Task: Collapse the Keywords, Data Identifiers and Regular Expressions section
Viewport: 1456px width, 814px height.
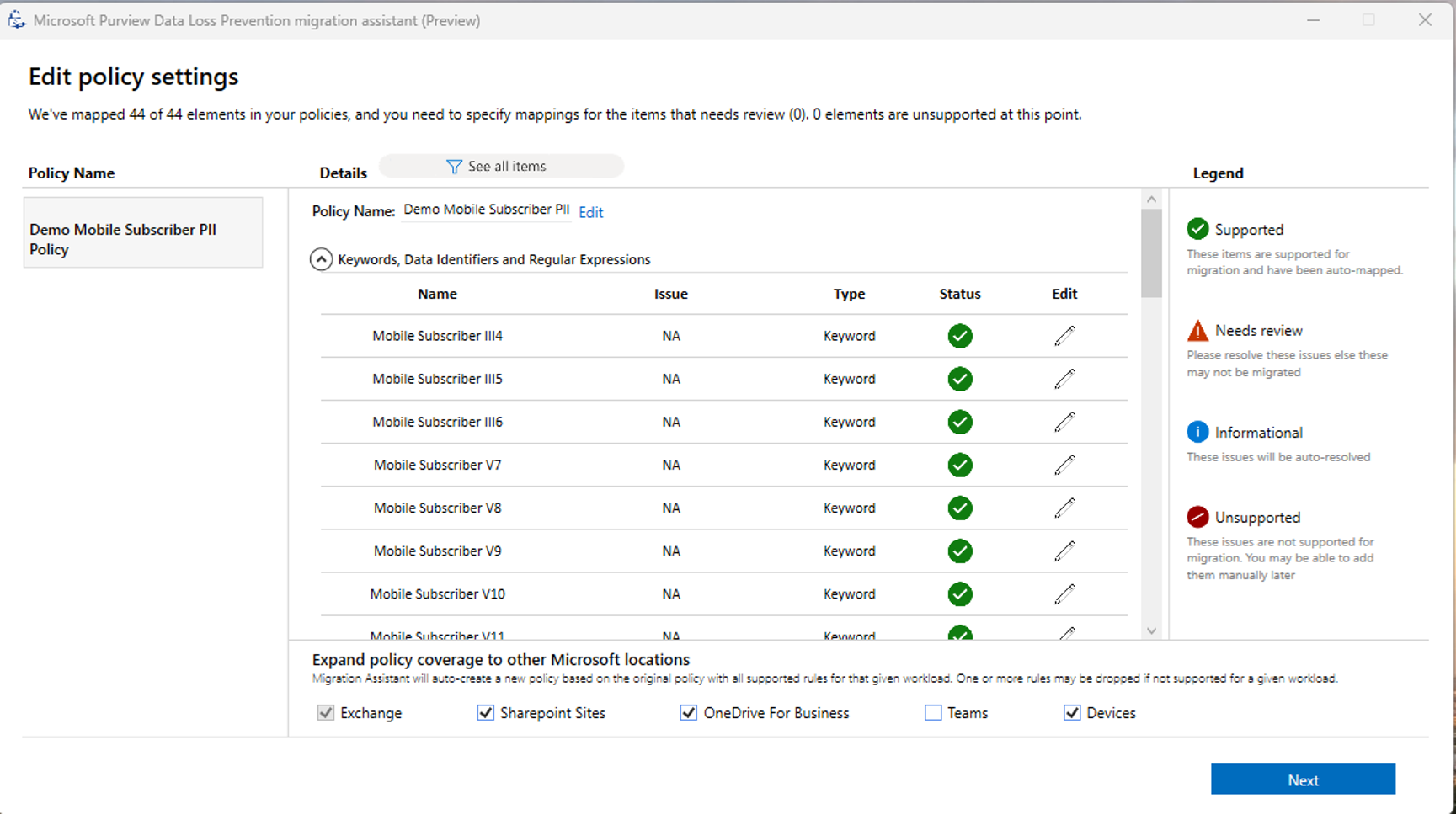Action: 321,259
